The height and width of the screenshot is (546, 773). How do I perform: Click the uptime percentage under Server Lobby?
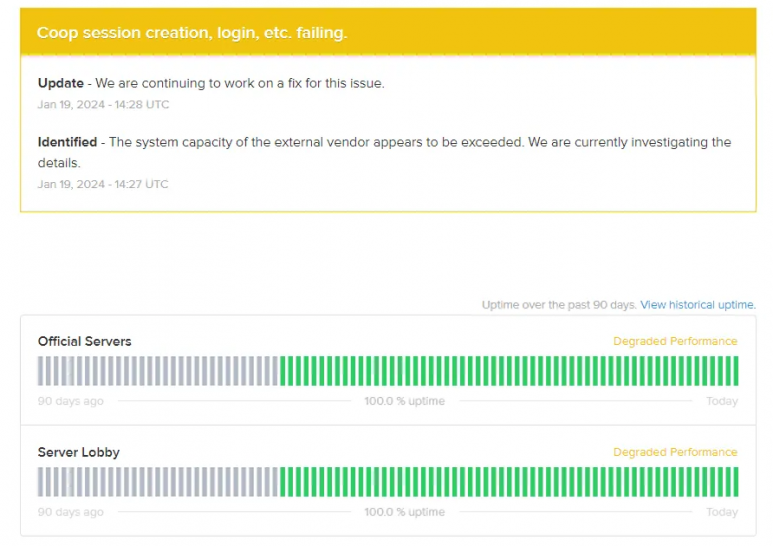coord(404,512)
